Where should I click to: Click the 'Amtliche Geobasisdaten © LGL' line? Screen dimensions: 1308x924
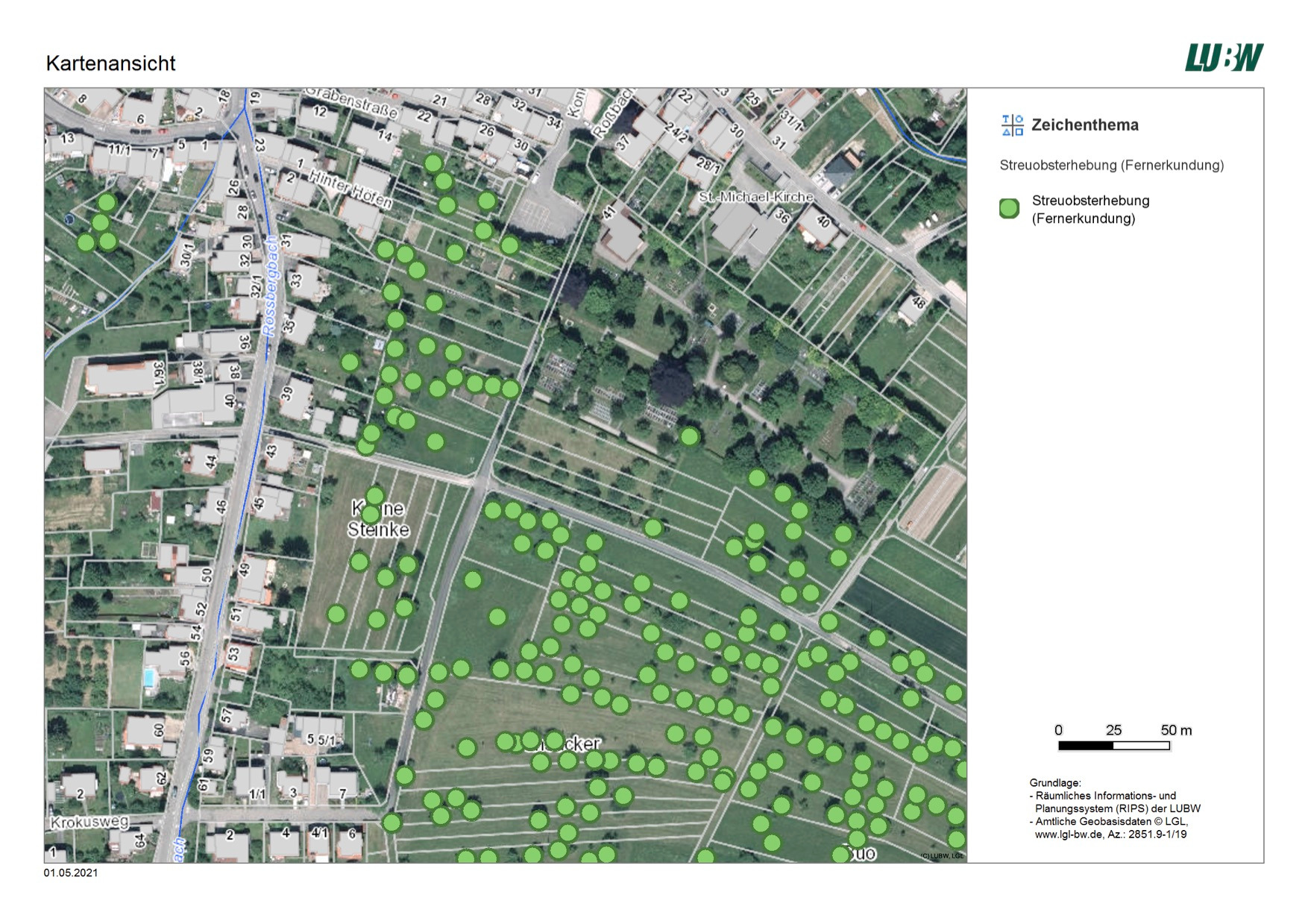(x=1109, y=821)
